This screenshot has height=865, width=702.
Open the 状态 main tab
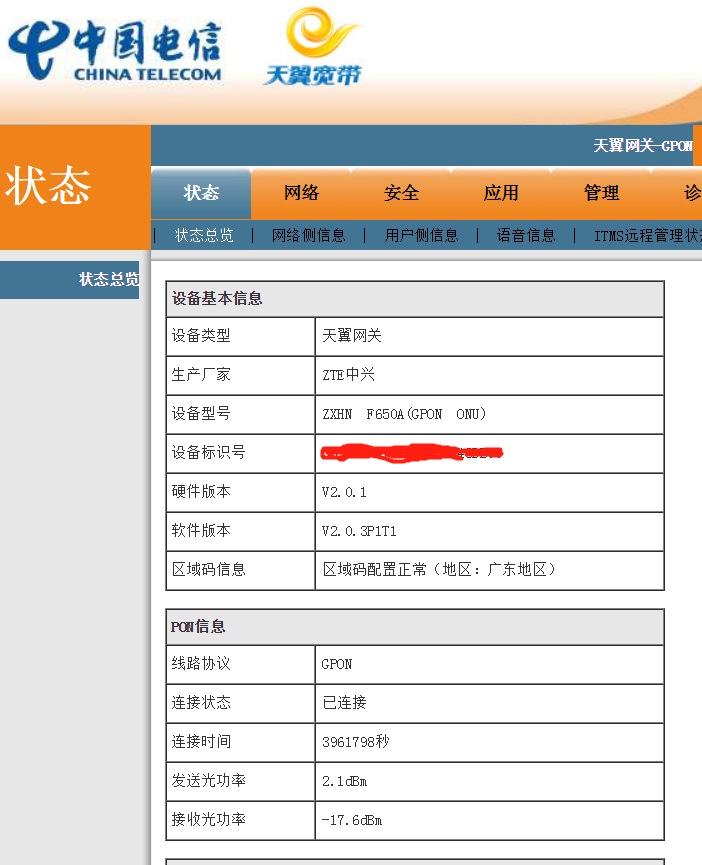201,193
